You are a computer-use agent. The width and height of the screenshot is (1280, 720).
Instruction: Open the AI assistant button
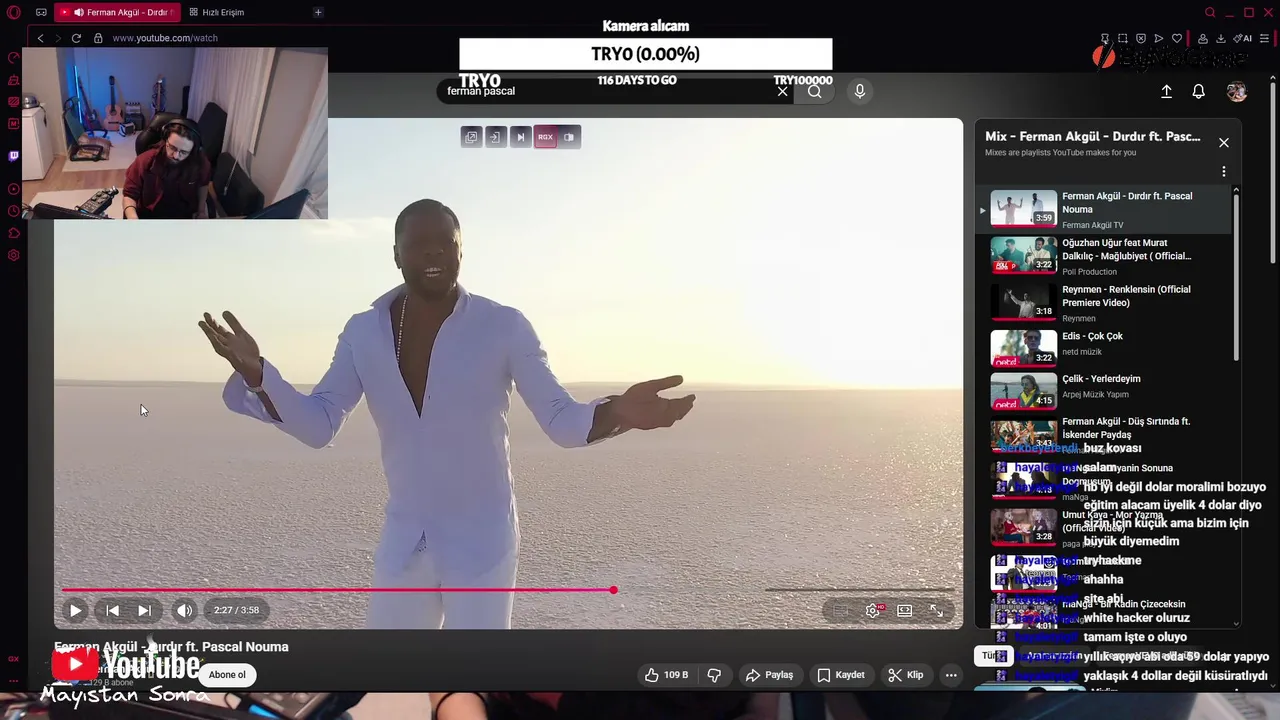pyautogui.click(x=1242, y=38)
